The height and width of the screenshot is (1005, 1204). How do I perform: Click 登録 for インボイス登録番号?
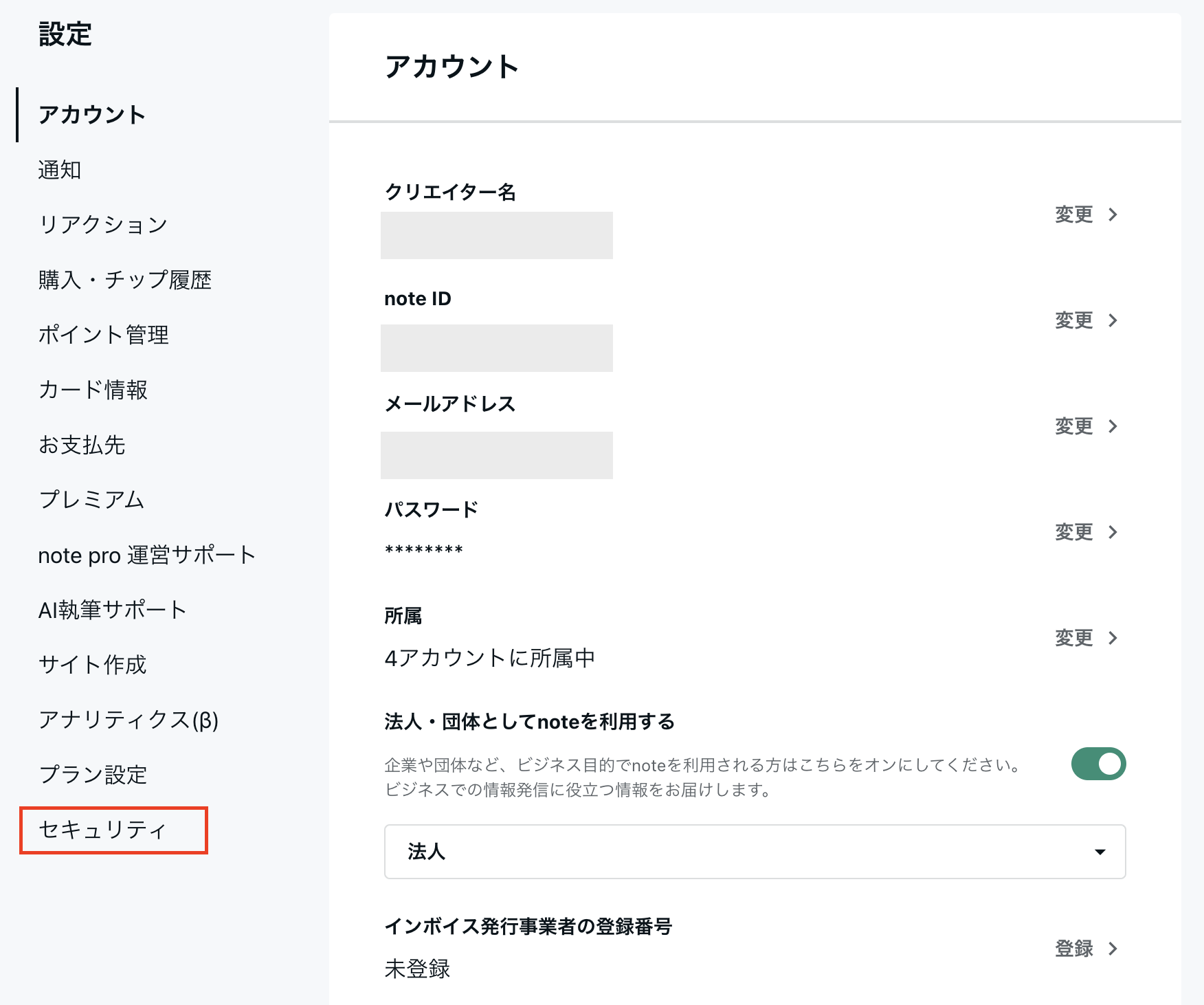[x=1074, y=949]
